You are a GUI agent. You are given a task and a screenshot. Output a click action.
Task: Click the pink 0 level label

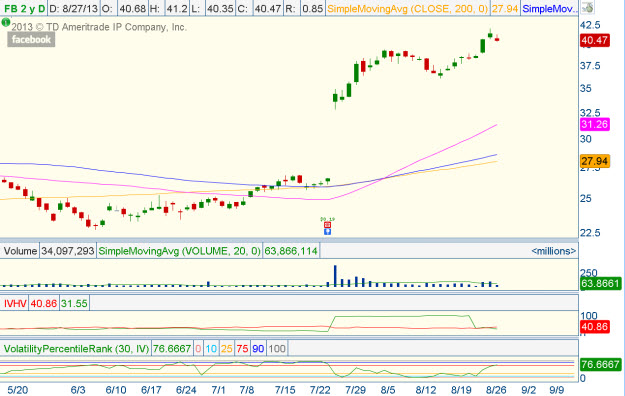click(198, 349)
